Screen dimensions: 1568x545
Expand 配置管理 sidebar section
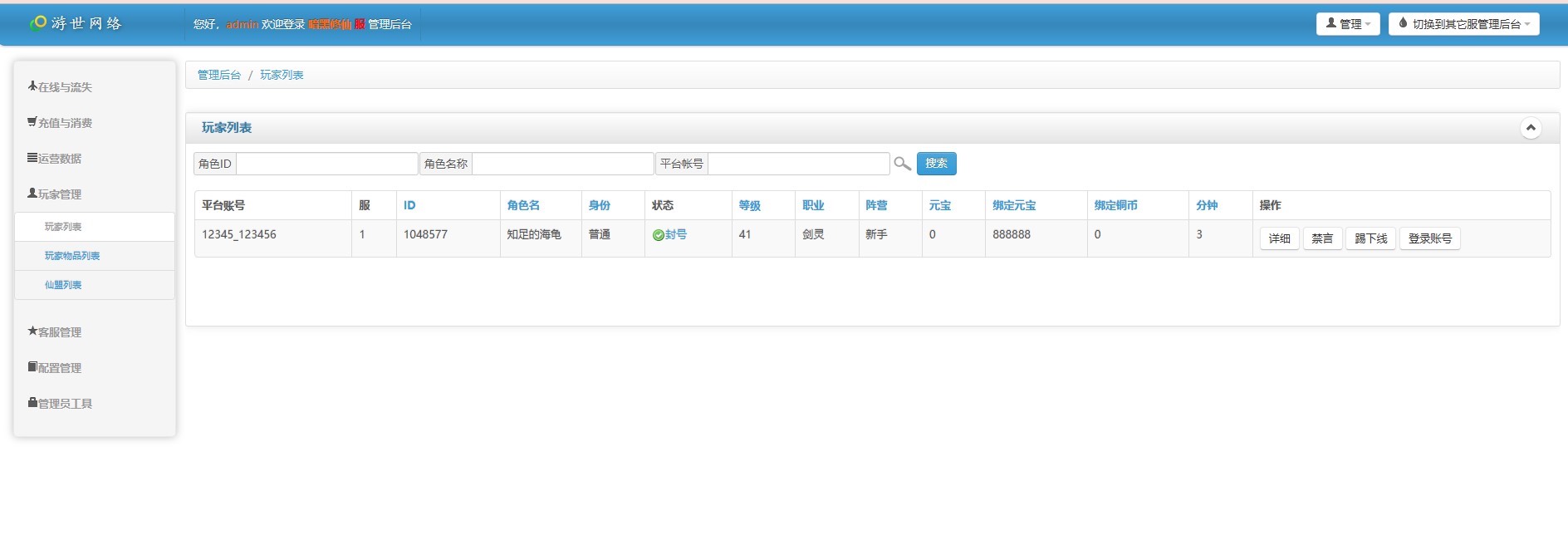coord(54,367)
